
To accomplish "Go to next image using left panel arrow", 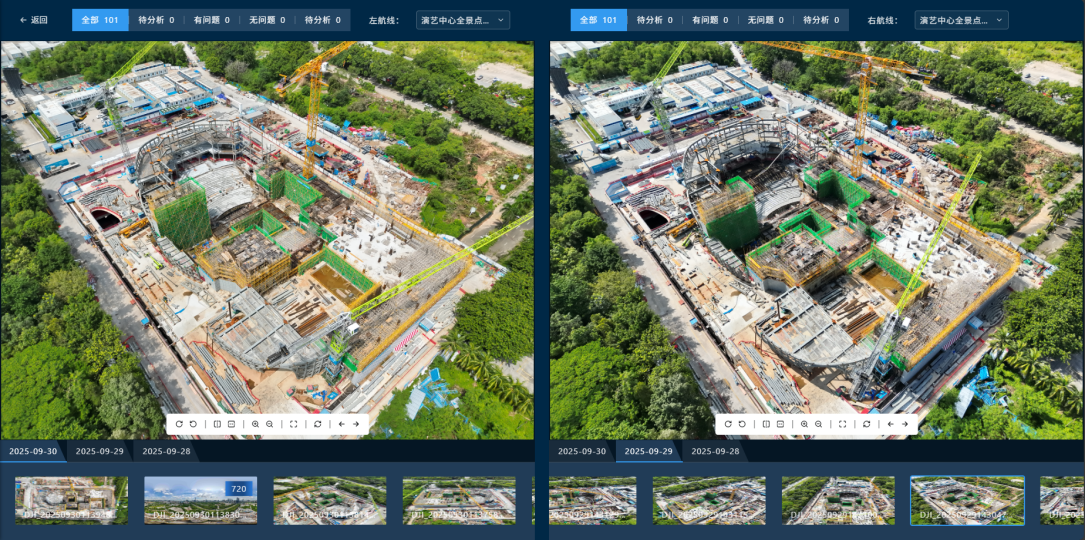I will pyautogui.click(x=356, y=424).
